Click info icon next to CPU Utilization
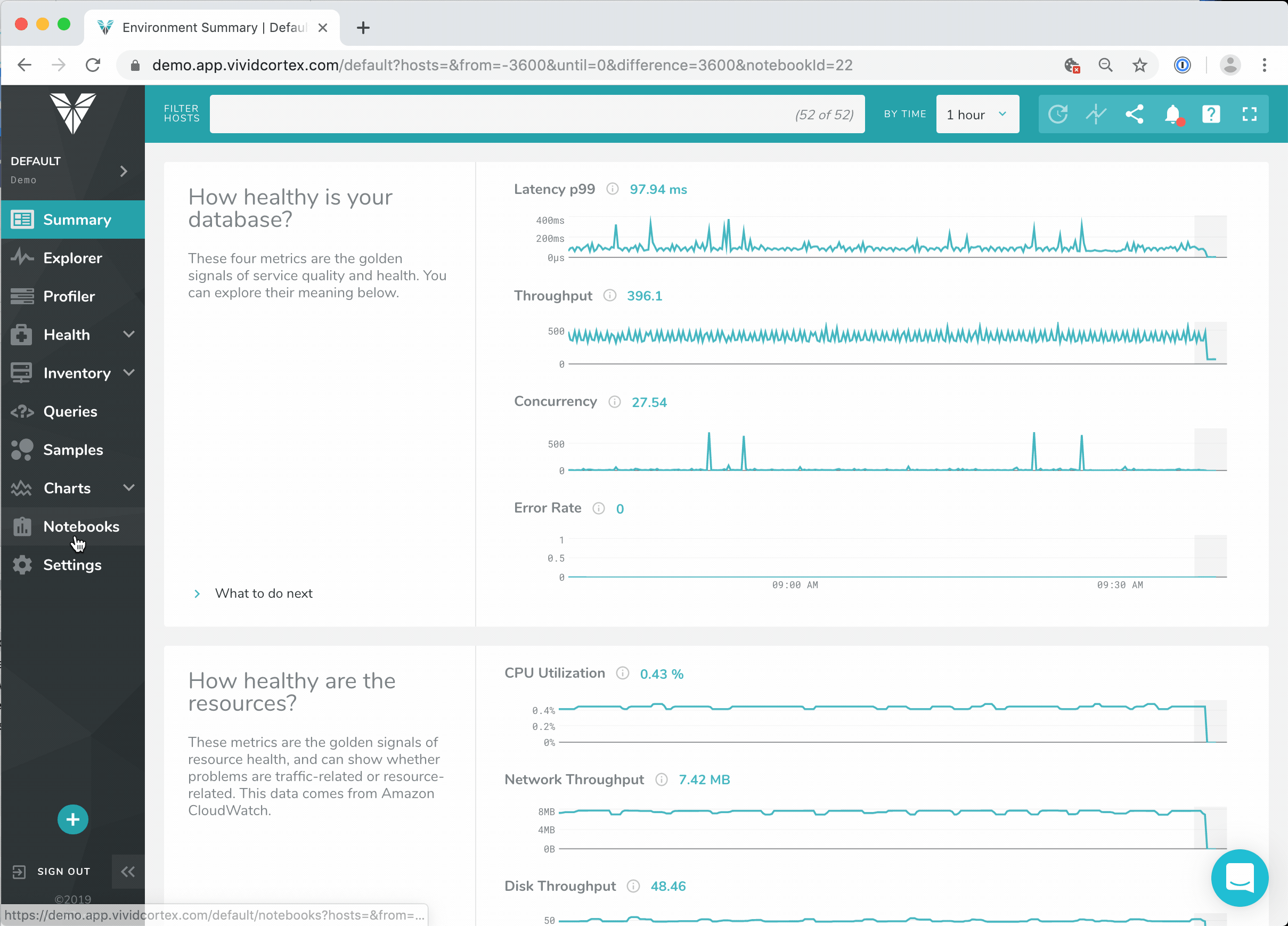Image resolution: width=1288 pixels, height=926 pixels. coord(622,673)
